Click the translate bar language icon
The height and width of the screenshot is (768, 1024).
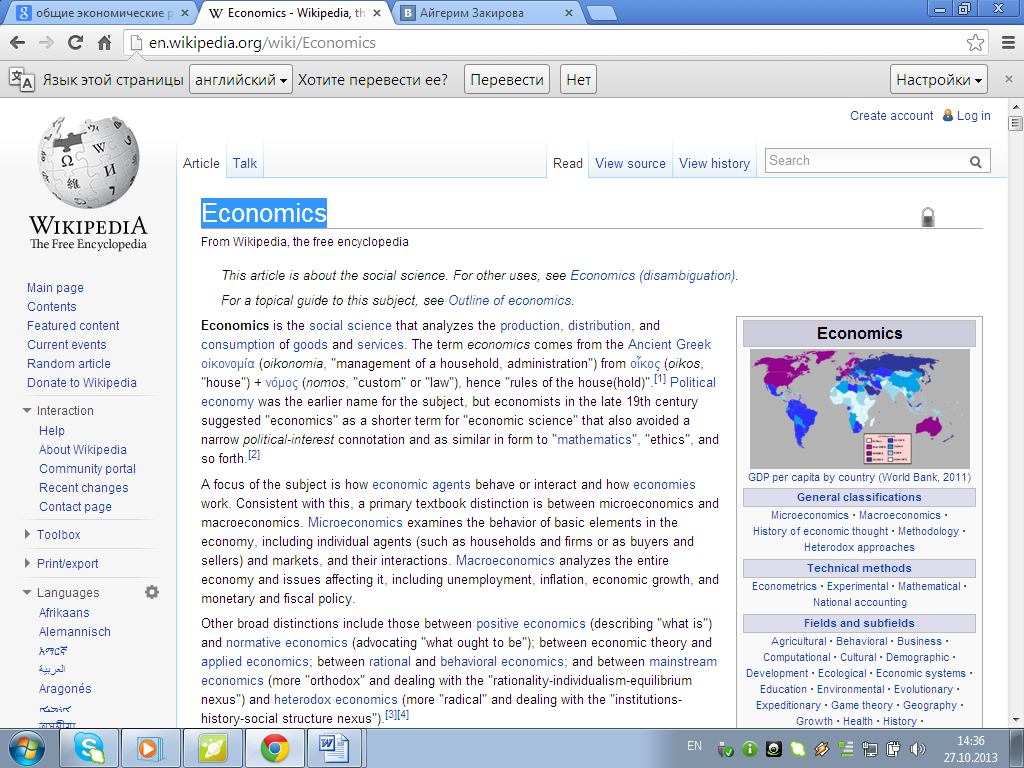pyautogui.click(x=22, y=80)
